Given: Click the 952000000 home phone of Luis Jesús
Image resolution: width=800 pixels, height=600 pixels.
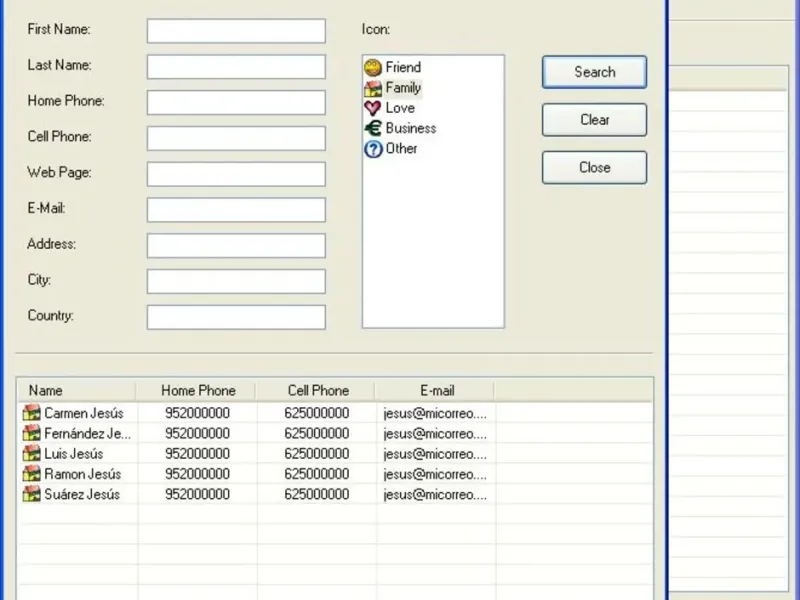Looking at the screenshot, I should [197, 454].
